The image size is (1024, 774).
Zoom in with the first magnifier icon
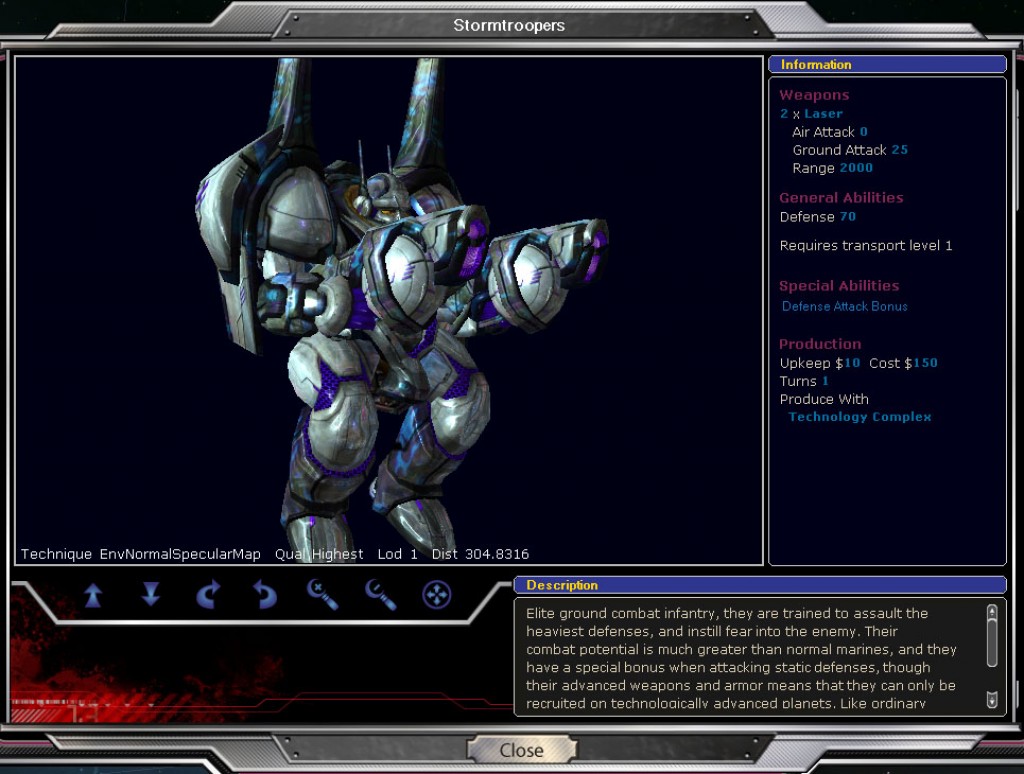pos(322,595)
